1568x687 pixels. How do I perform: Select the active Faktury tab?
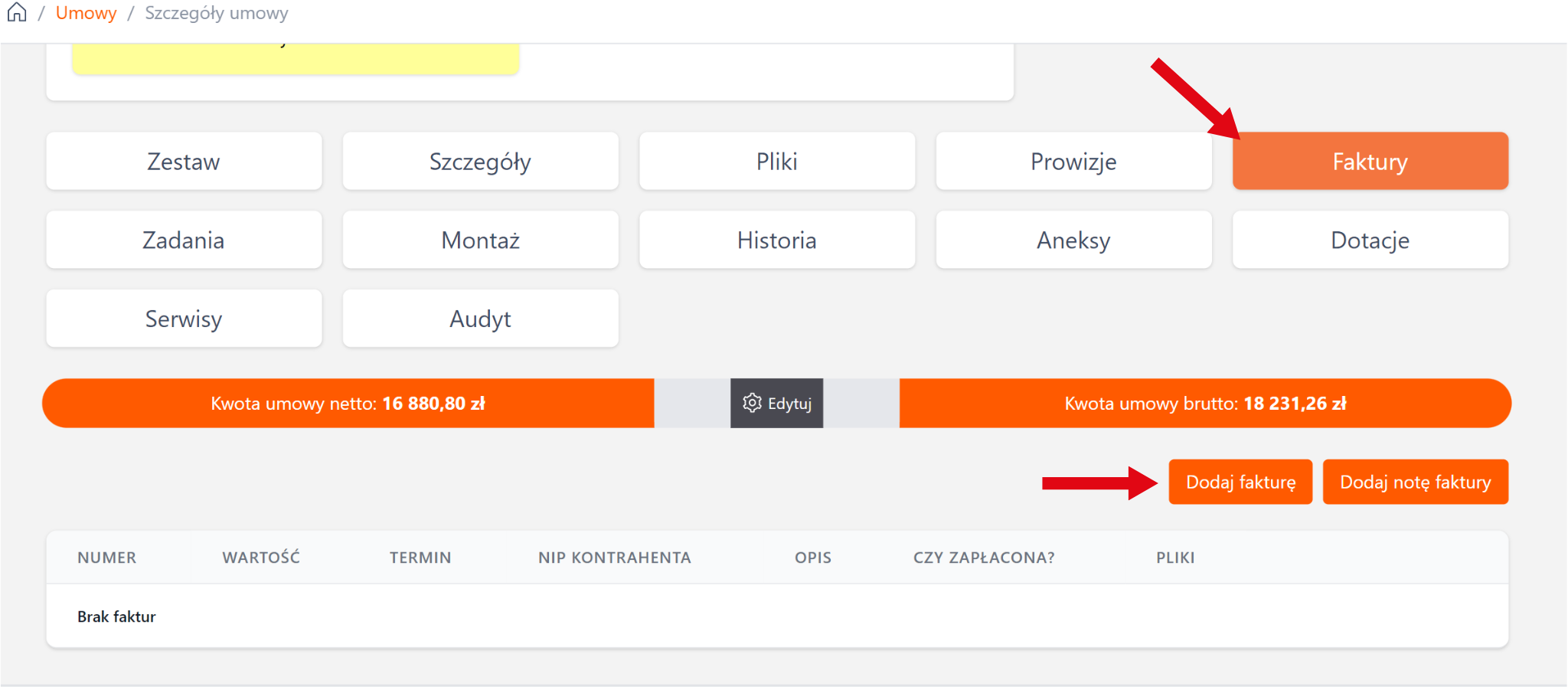point(1370,162)
